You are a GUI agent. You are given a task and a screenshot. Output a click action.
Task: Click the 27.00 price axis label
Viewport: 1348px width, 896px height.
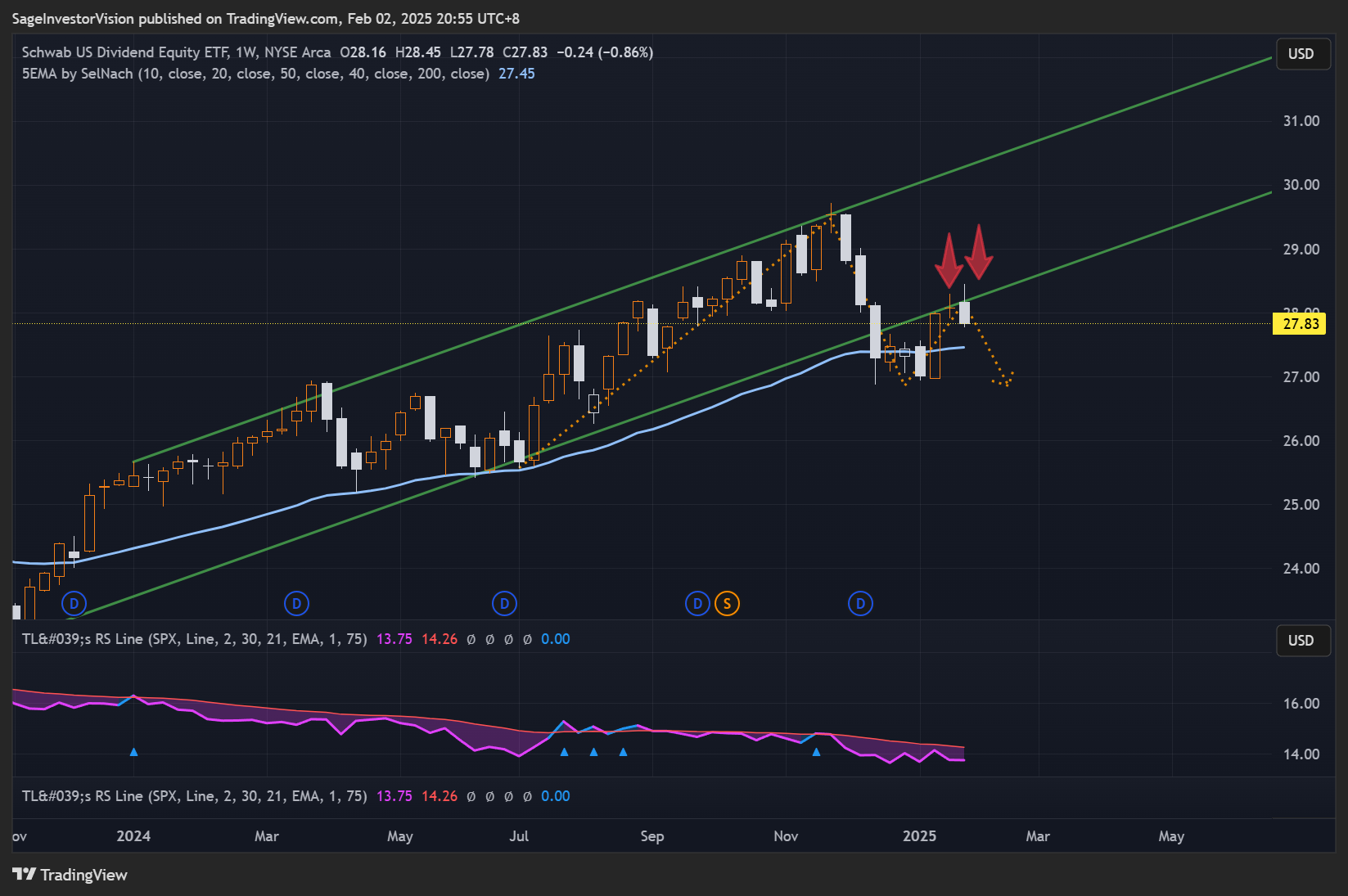tap(1301, 377)
